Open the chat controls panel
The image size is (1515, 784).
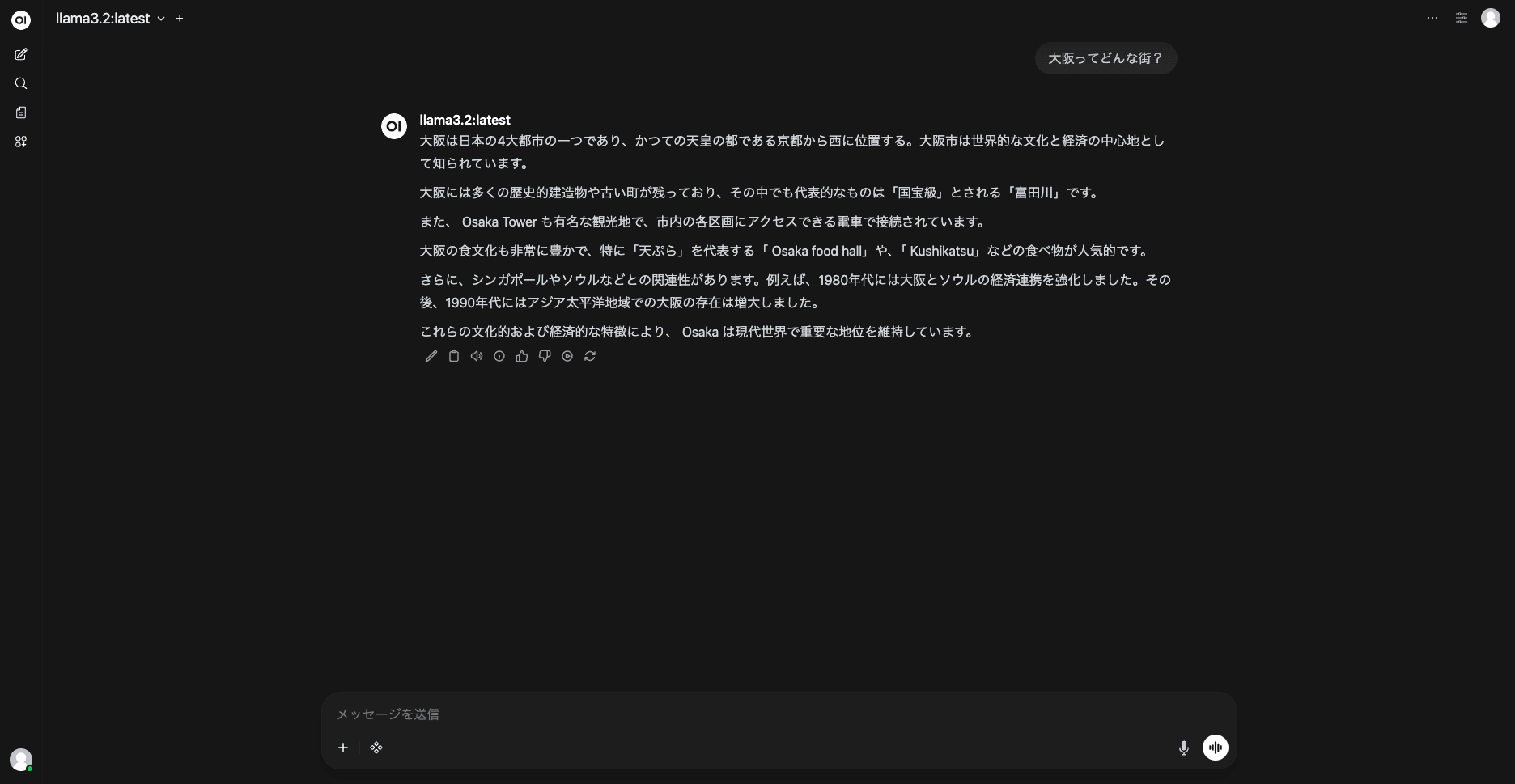pos(1462,18)
